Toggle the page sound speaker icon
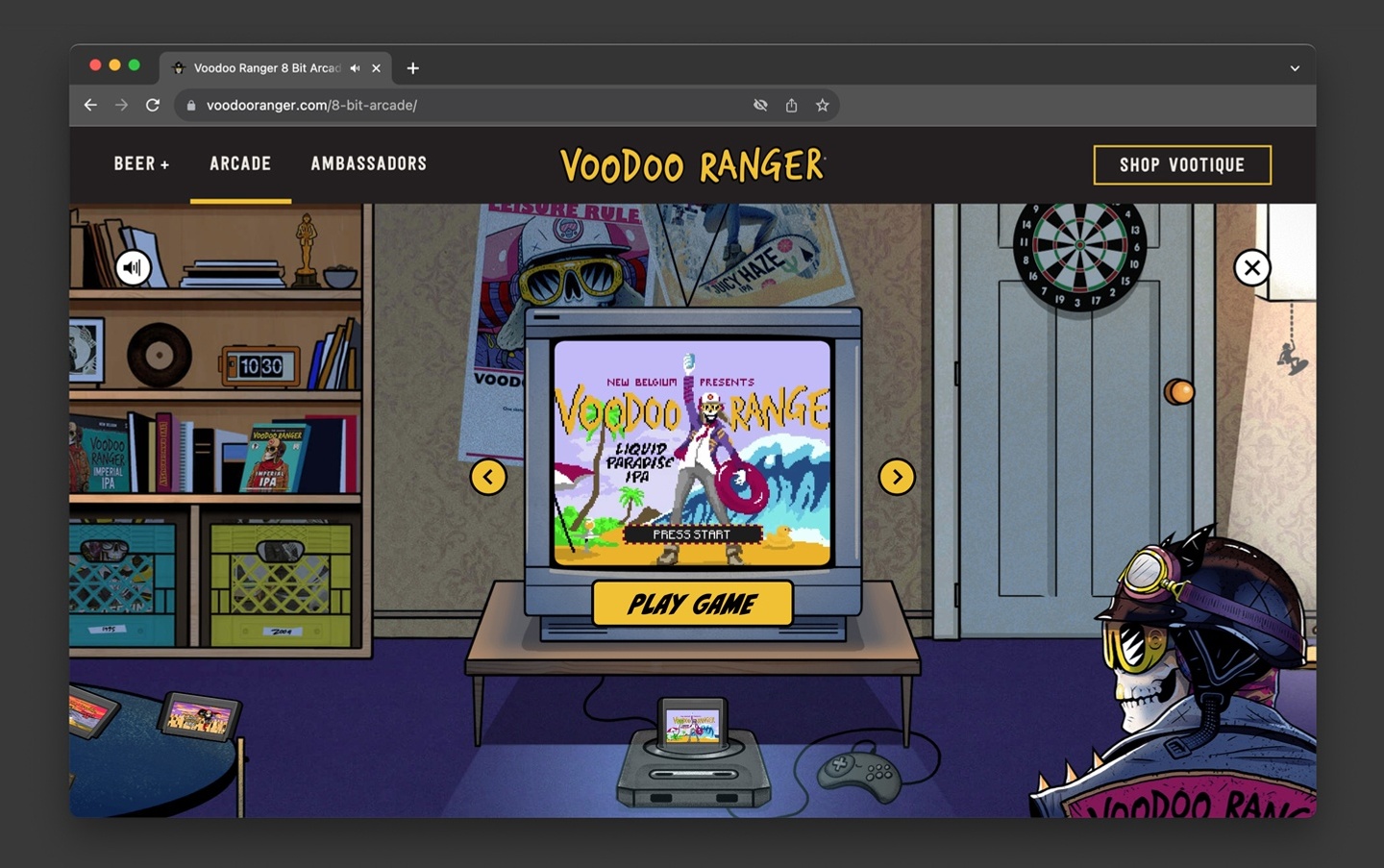This screenshot has width=1384, height=868. click(134, 267)
